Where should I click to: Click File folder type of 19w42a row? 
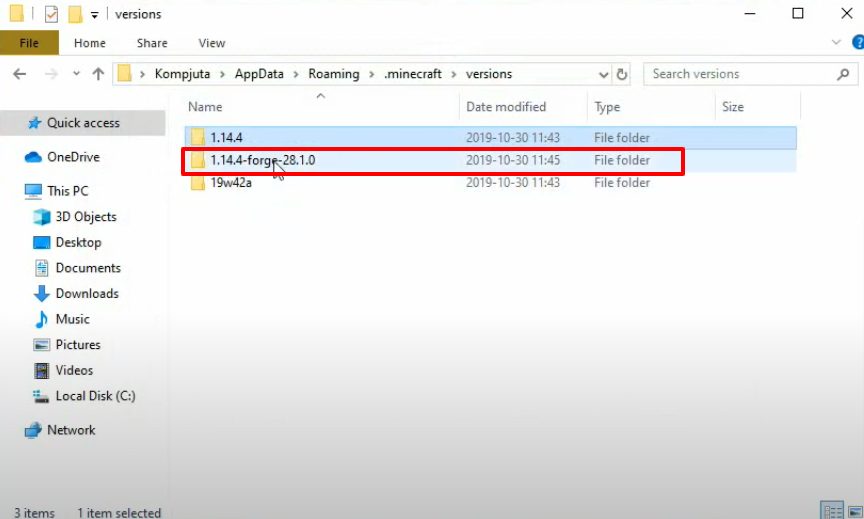pyautogui.click(x=622, y=182)
